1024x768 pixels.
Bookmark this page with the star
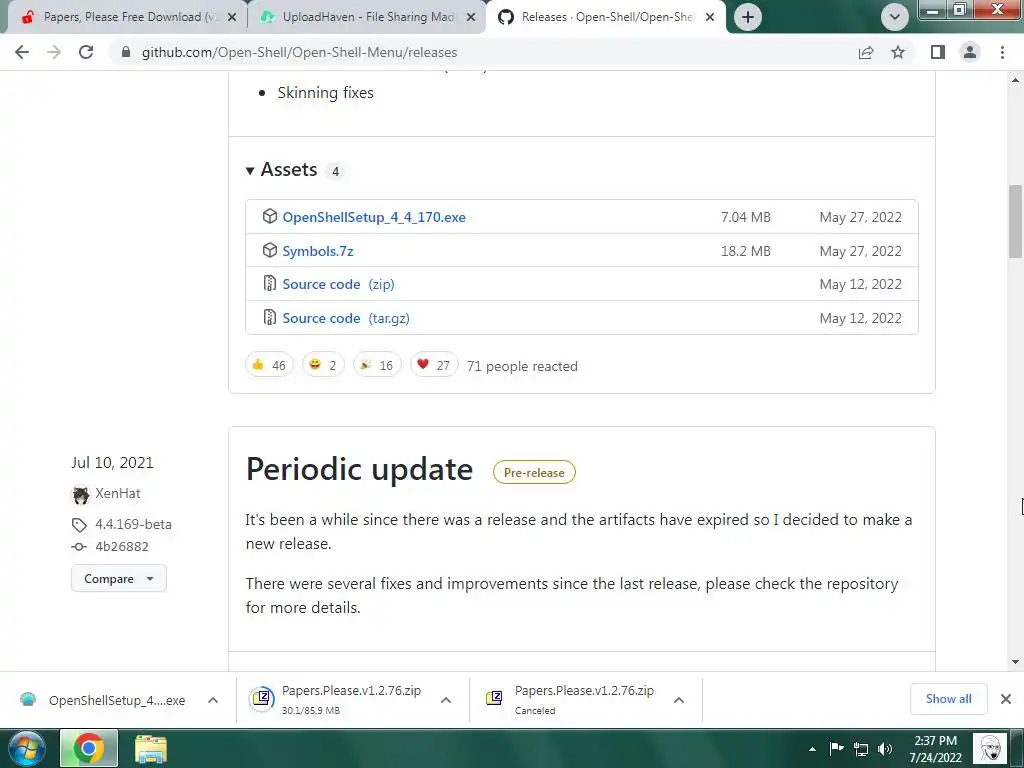tap(898, 52)
